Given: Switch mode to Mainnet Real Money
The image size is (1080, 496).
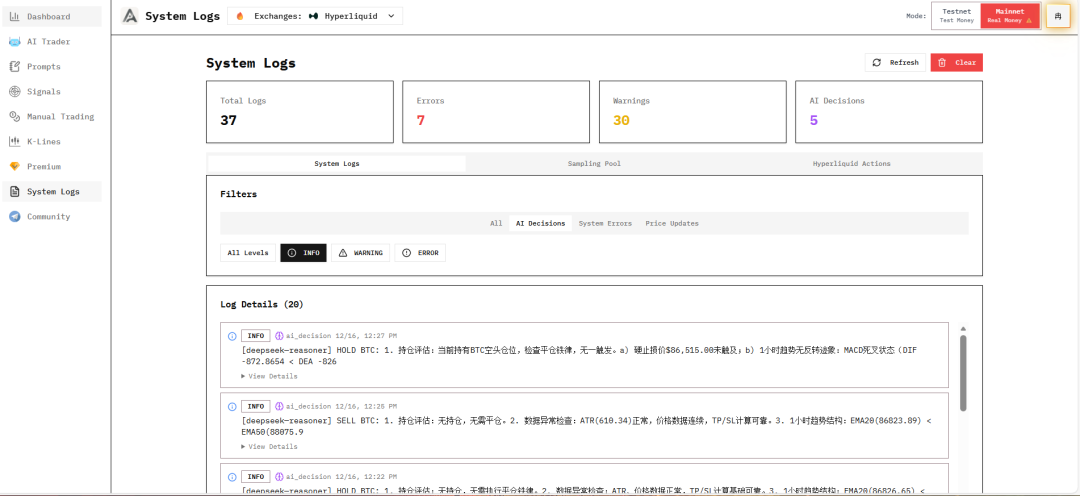Looking at the screenshot, I should [x=1010, y=15].
